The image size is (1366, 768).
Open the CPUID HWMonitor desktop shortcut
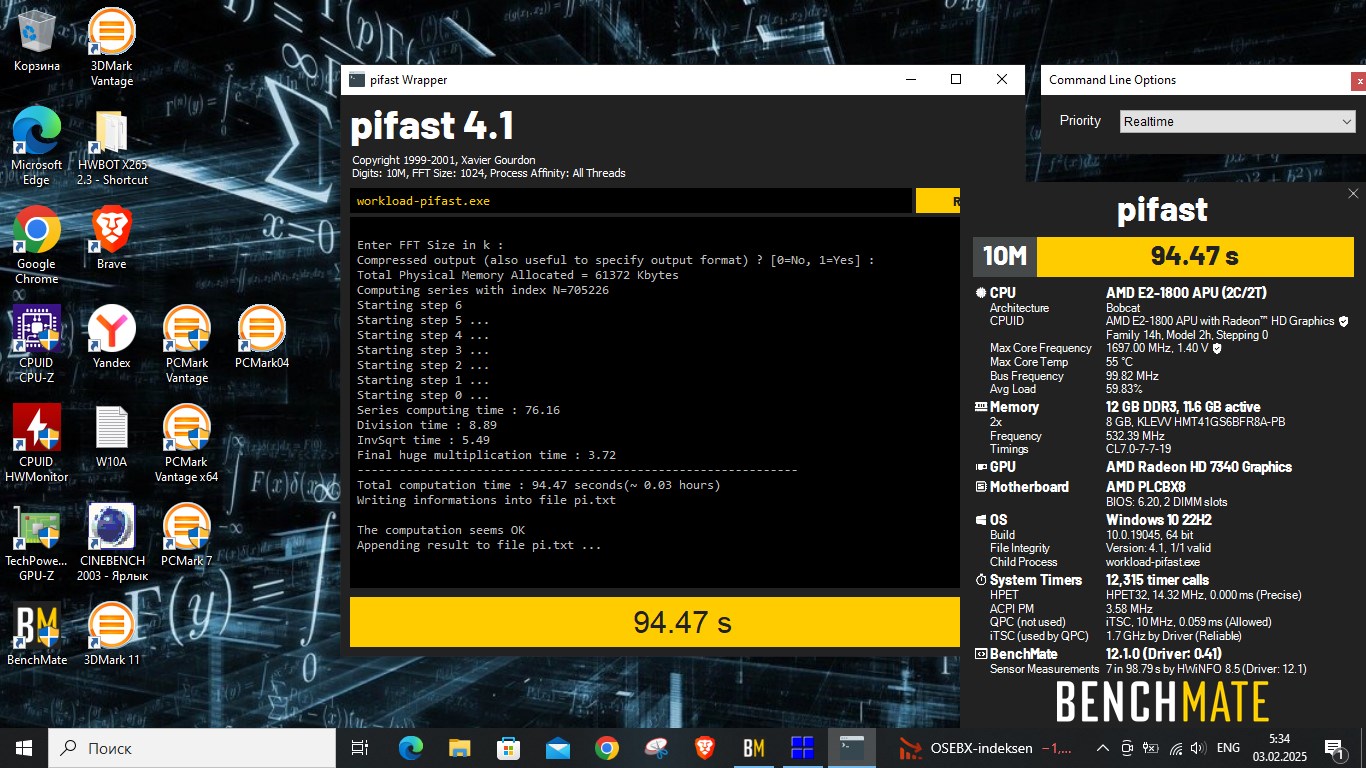click(37, 443)
